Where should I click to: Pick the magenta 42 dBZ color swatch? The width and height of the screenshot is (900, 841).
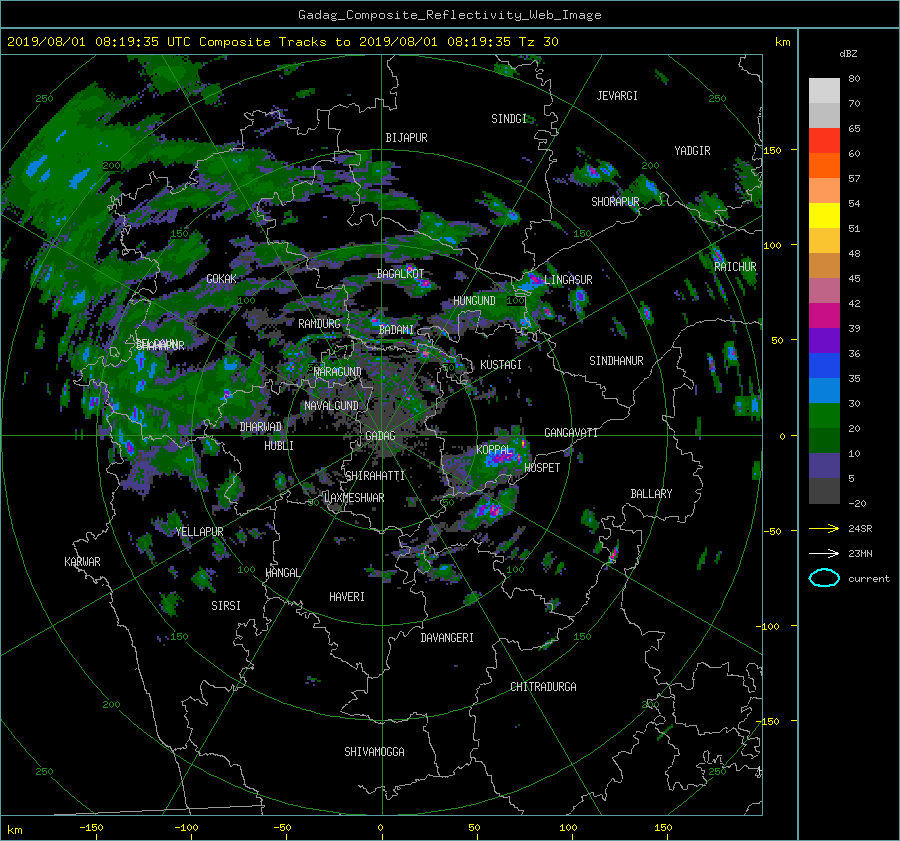pyautogui.click(x=824, y=316)
